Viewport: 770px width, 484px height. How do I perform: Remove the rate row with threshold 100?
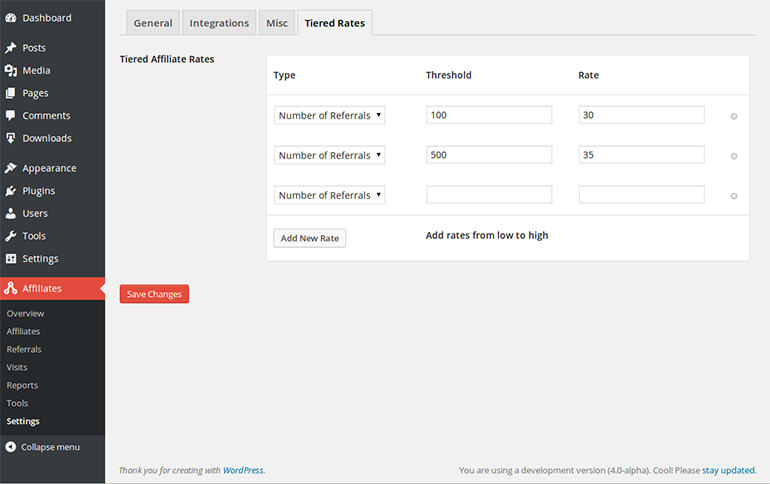coord(734,116)
